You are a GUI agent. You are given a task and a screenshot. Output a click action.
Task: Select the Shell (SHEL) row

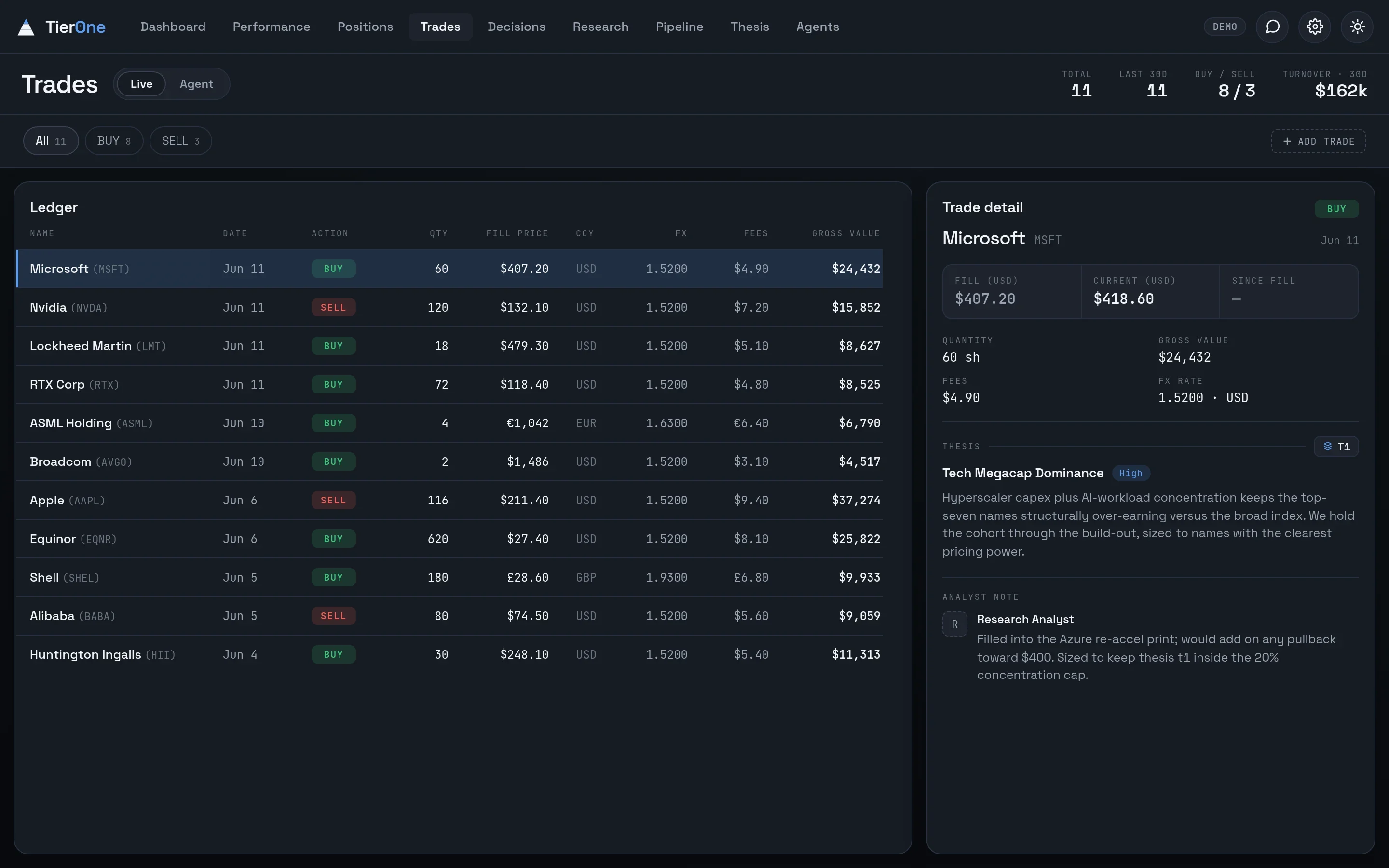pos(449,577)
